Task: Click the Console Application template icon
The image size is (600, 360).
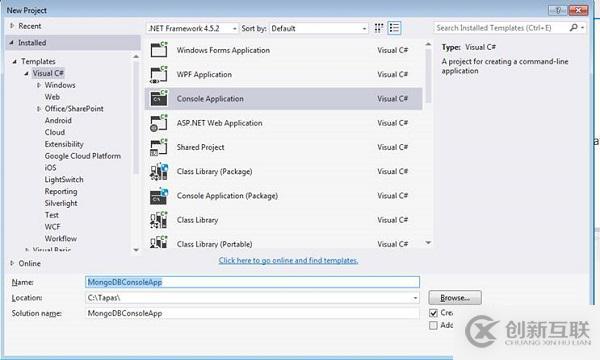Action: (x=159, y=98)
